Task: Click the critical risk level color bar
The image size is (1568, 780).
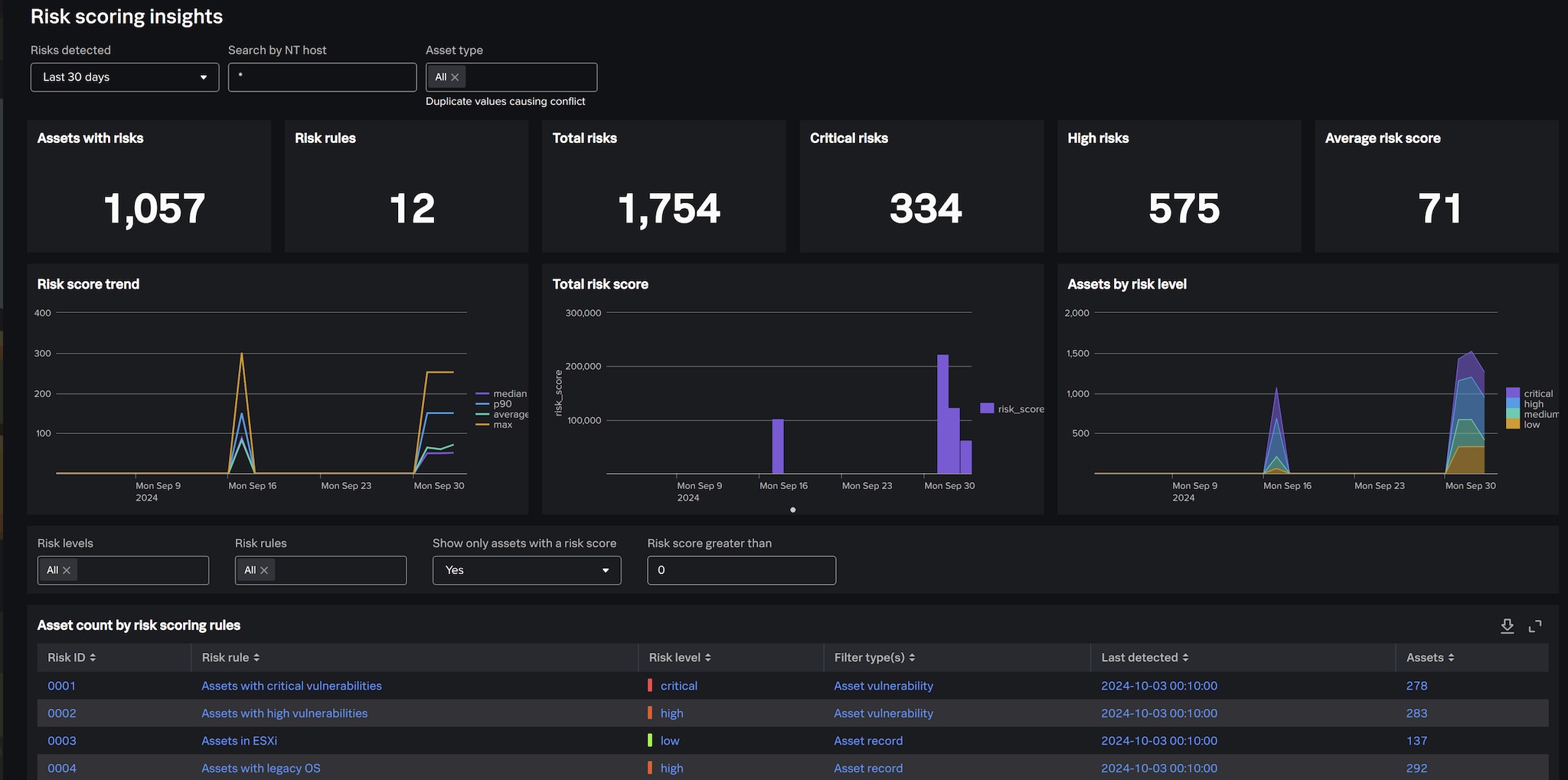Action: (652, 685)
